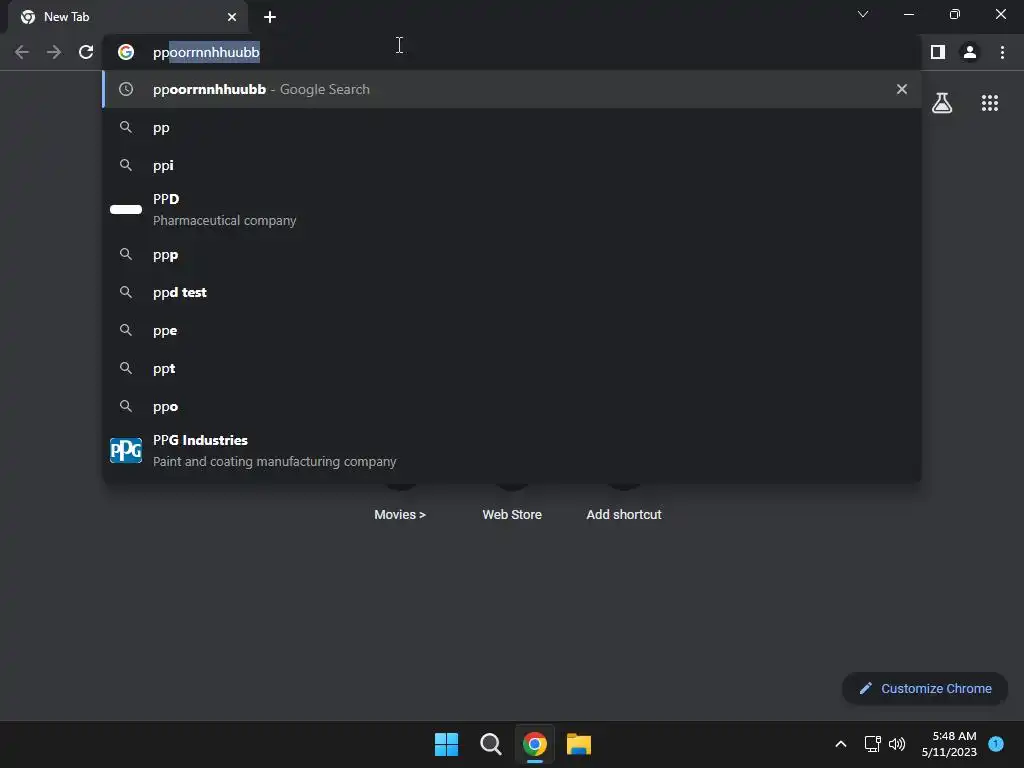Click the network status tray icon
1024x768 pixels.
pyautogui.click(x=872, y=744)
